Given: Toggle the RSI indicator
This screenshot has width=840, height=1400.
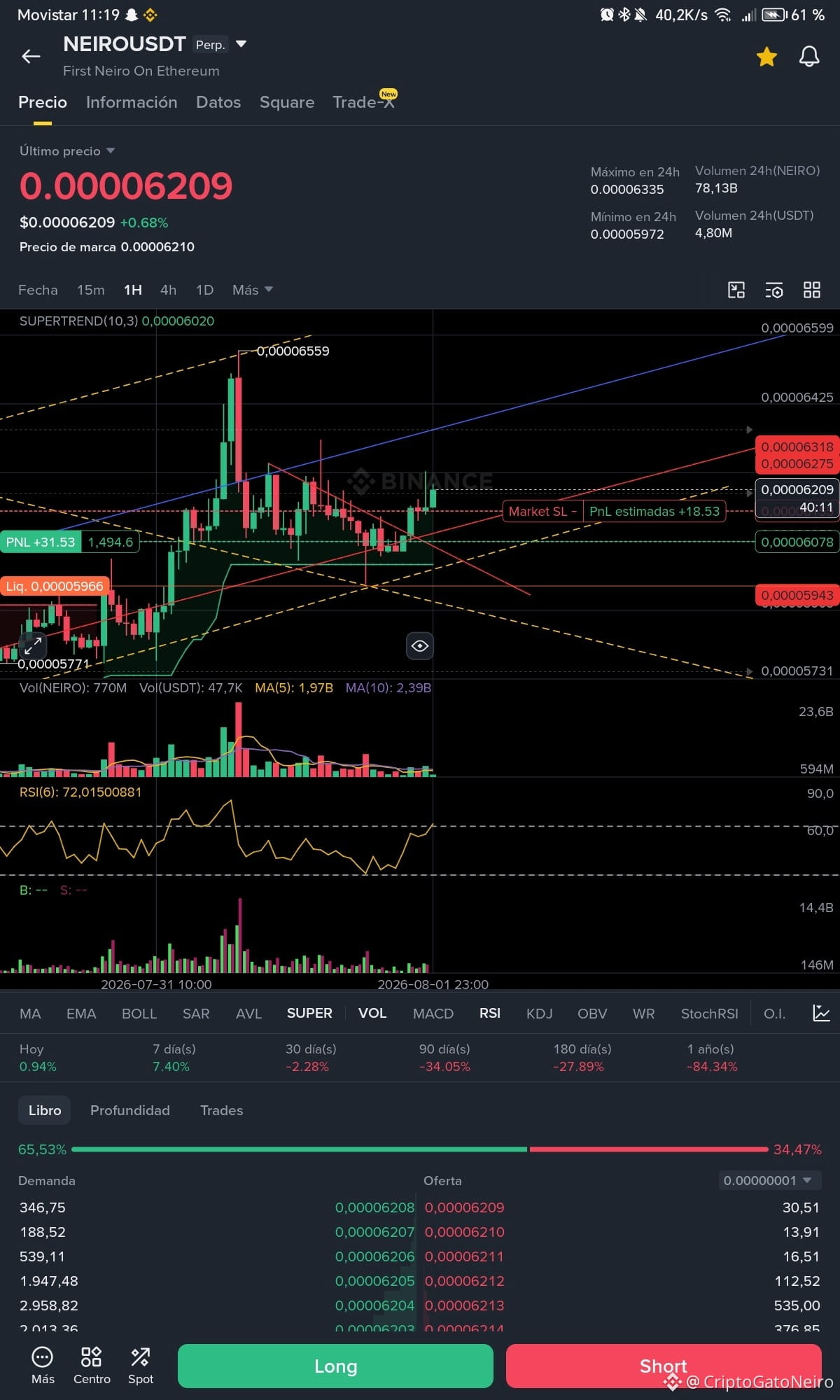Looking at the screenshot, I should [x=490, y=1014].
